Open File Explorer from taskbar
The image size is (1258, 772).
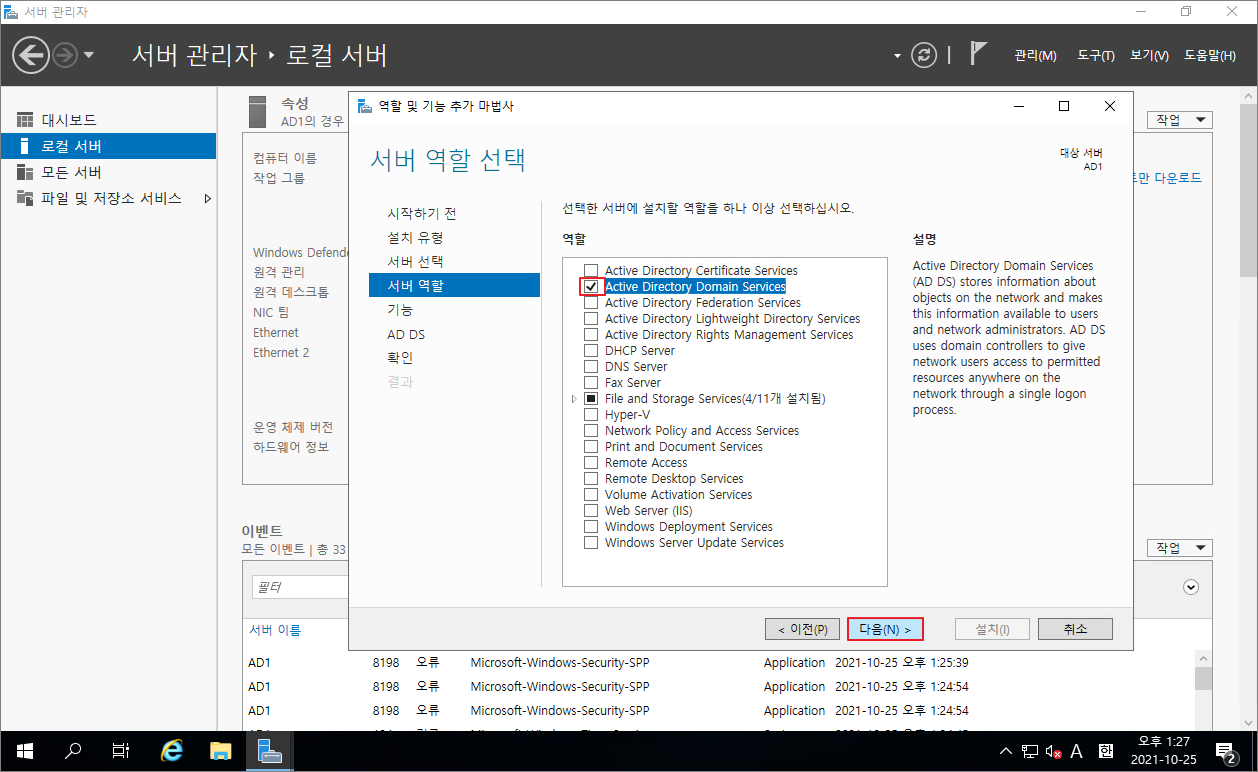[220, 751]
